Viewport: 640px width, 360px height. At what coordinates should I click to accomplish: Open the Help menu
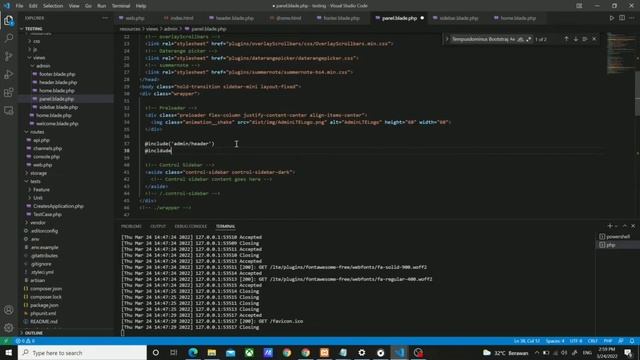(x=141, y=6)
